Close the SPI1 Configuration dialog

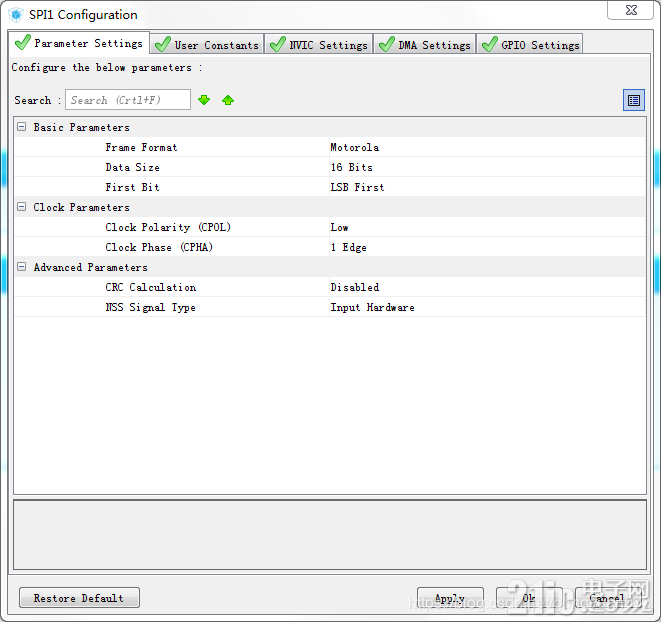point(630,10)
